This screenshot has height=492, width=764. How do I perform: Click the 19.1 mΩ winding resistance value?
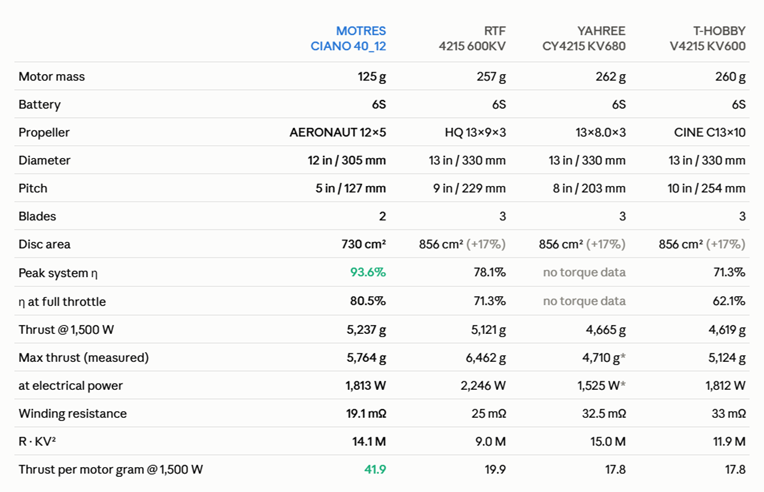click(366, 414)
